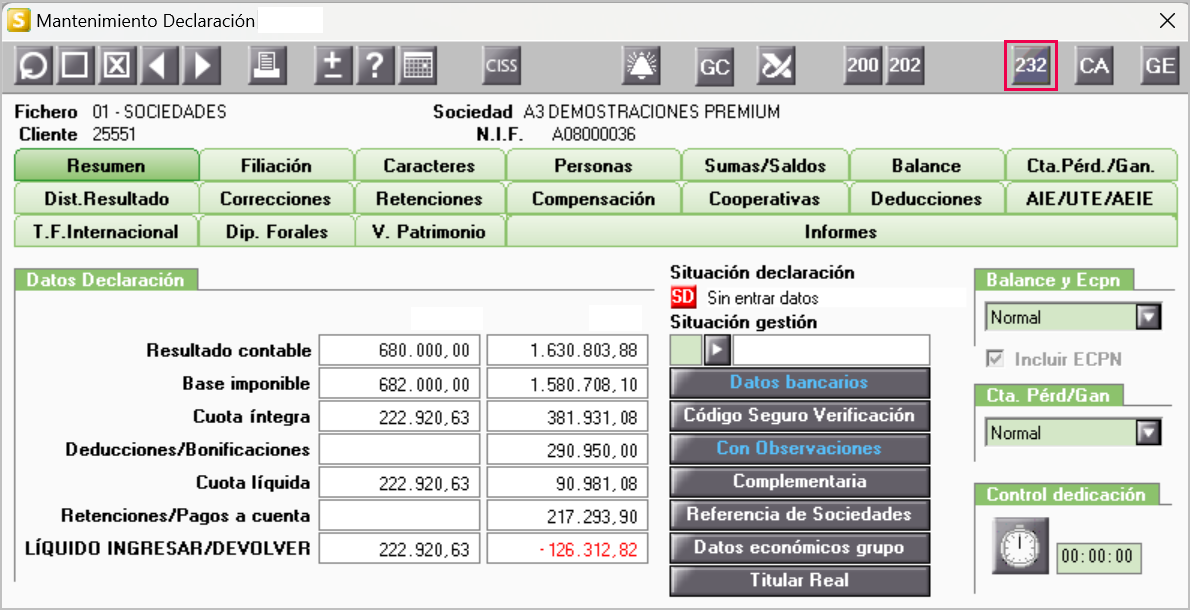Open the Dip. Forales tab
Screen dimensions: 1190x610
click(276, 231)
